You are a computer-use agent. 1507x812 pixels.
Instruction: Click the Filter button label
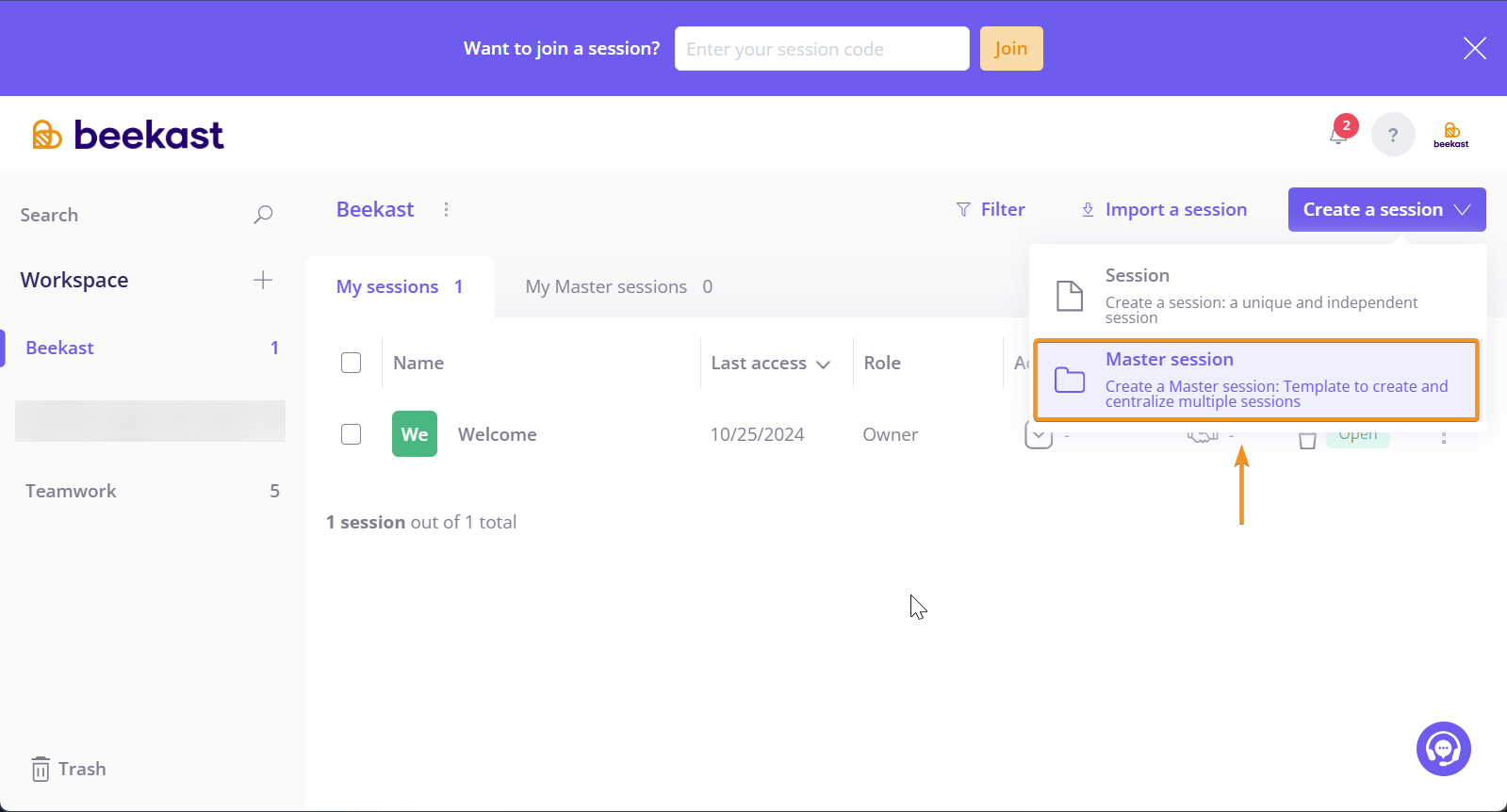click(x=1003, y=209)
